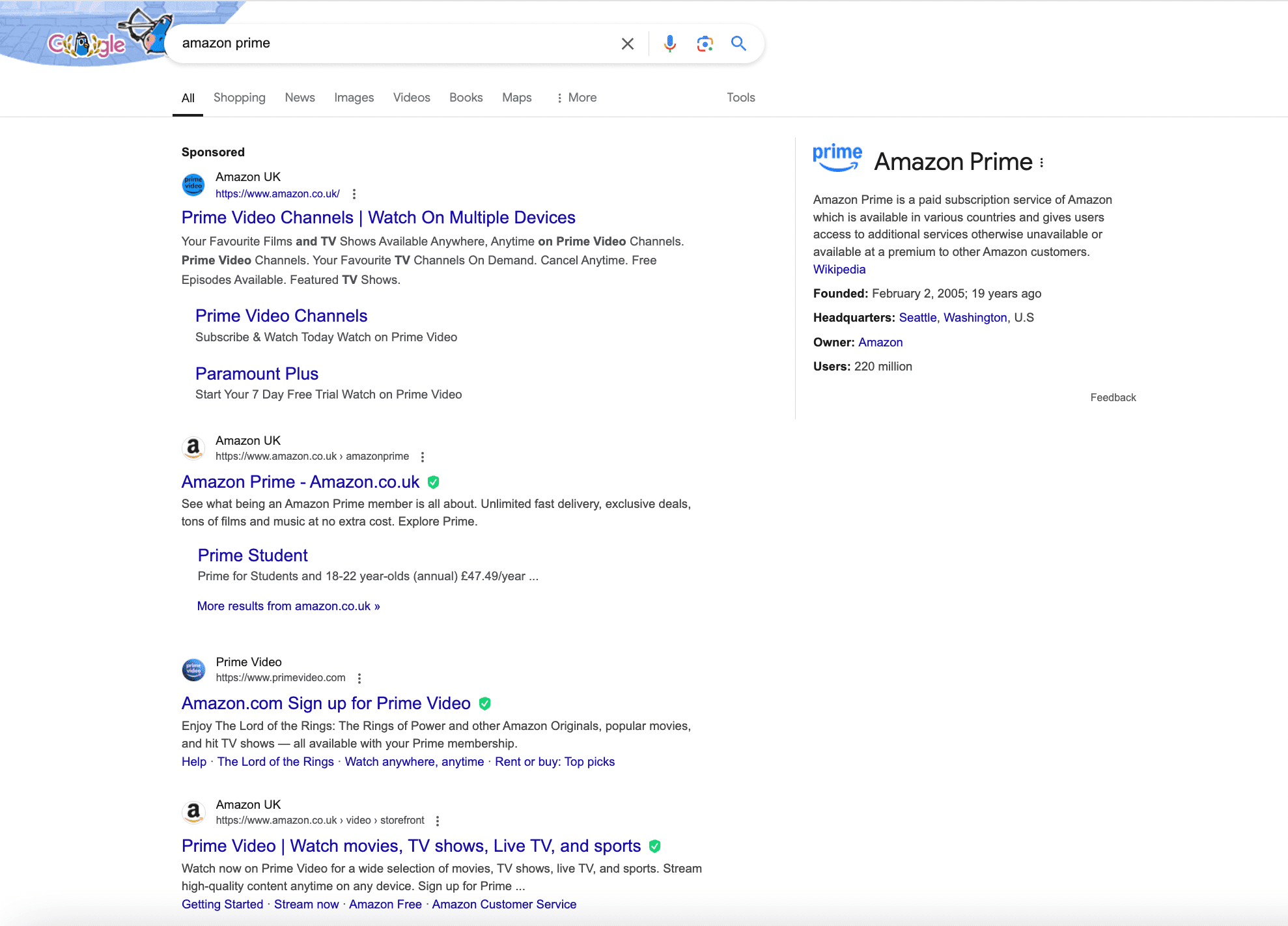Screen dimensions: 1288x926
Task: Click the Google search magnifier icon
Action: [739, 43]
